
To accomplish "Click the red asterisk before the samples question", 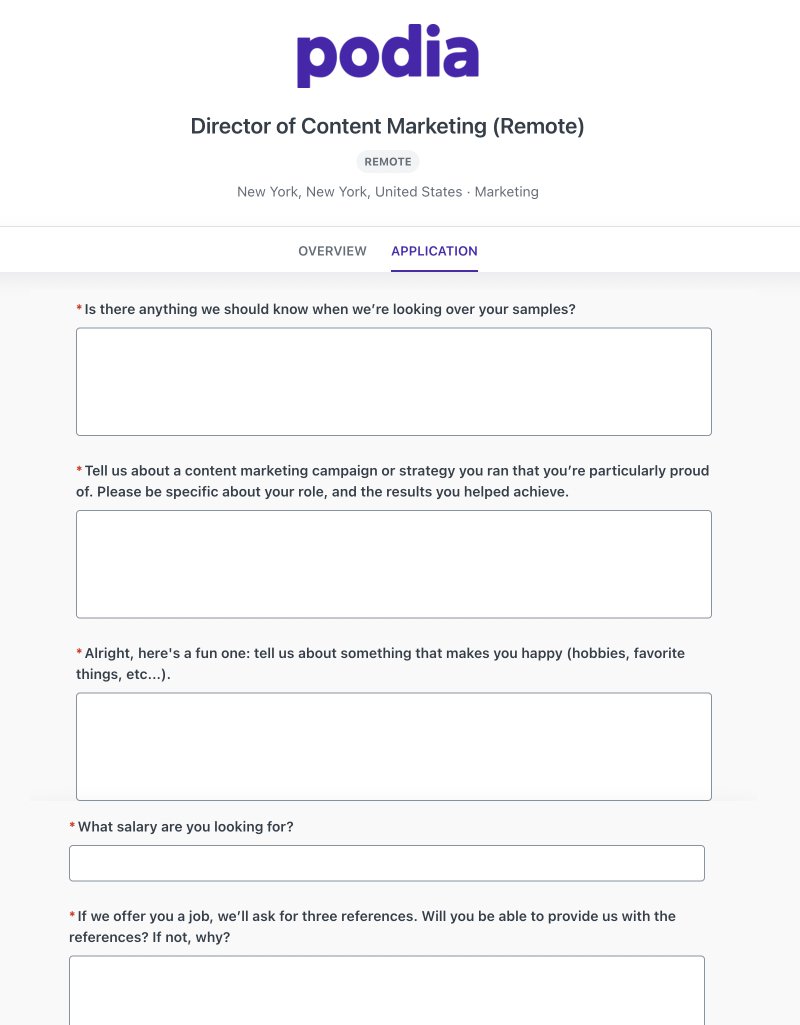I will pos(79,308).
